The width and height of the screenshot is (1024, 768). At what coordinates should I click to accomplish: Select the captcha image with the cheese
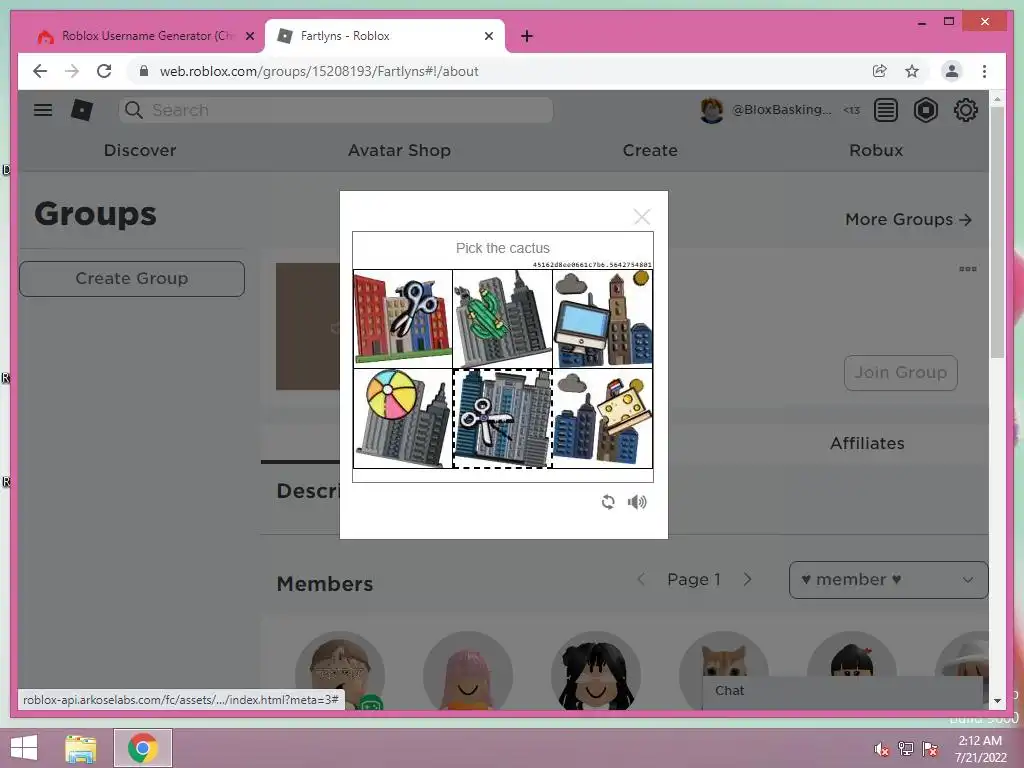point(602,419)
